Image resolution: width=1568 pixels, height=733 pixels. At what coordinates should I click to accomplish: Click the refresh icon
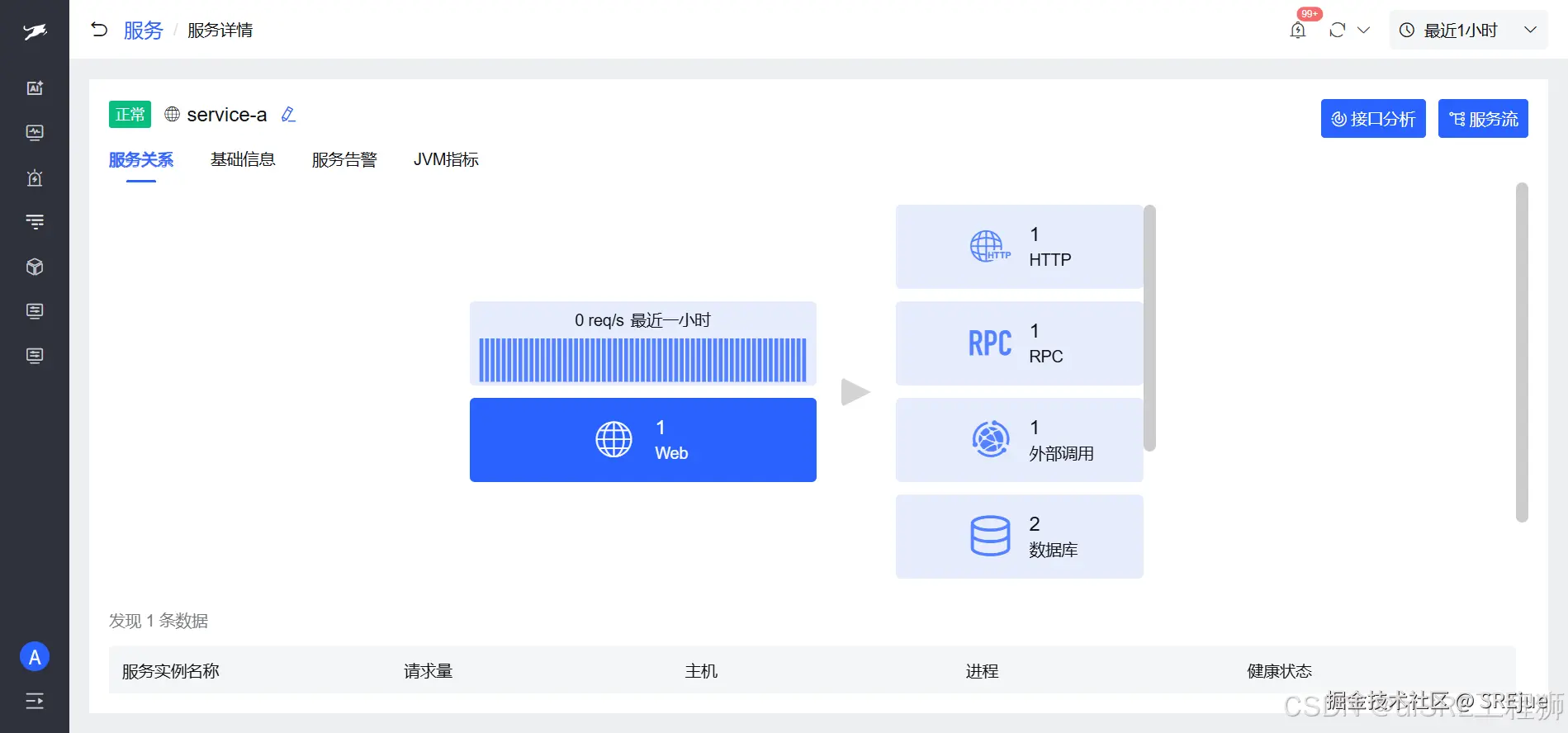[1338, 30]
